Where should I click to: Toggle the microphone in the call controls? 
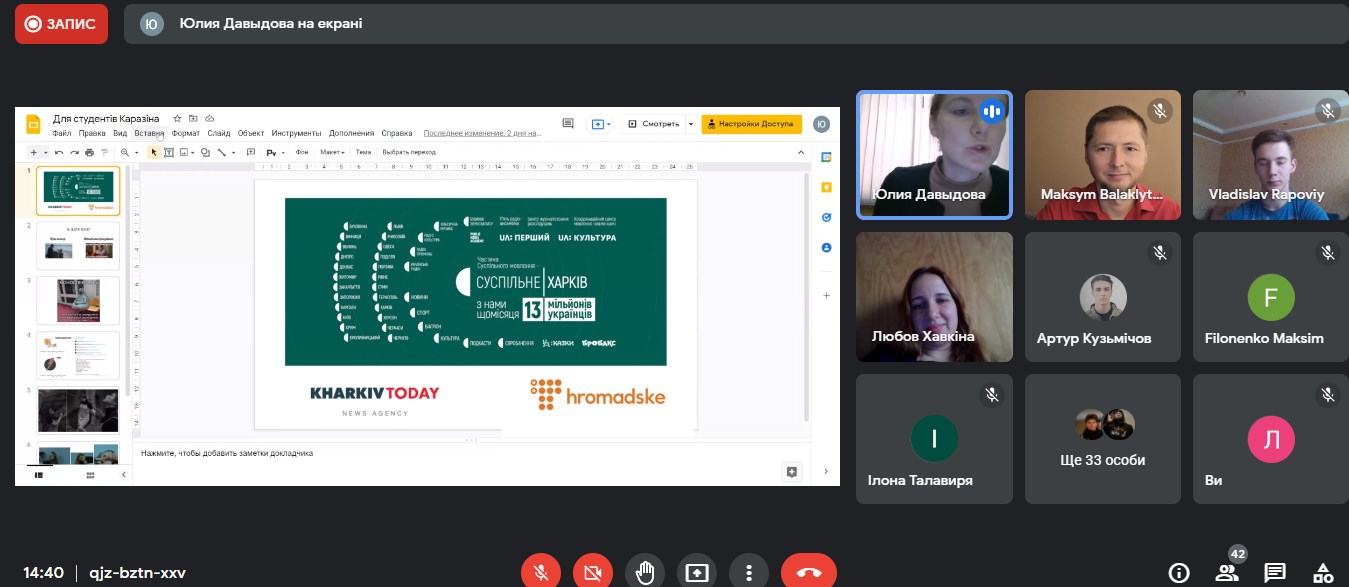(x=540, y=573)
